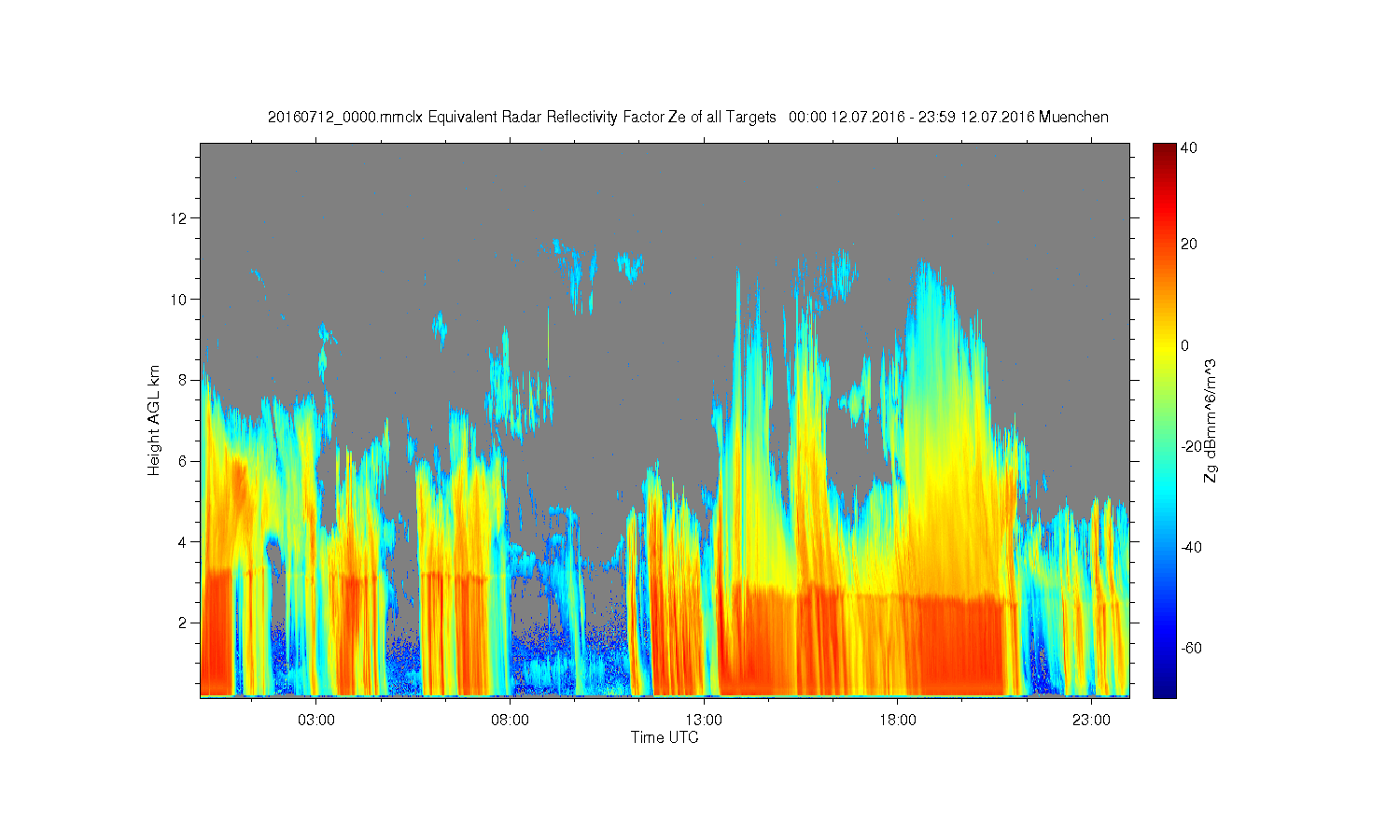
Task: Click the colorbar label '-20'
Action: tap(1191, 446)
